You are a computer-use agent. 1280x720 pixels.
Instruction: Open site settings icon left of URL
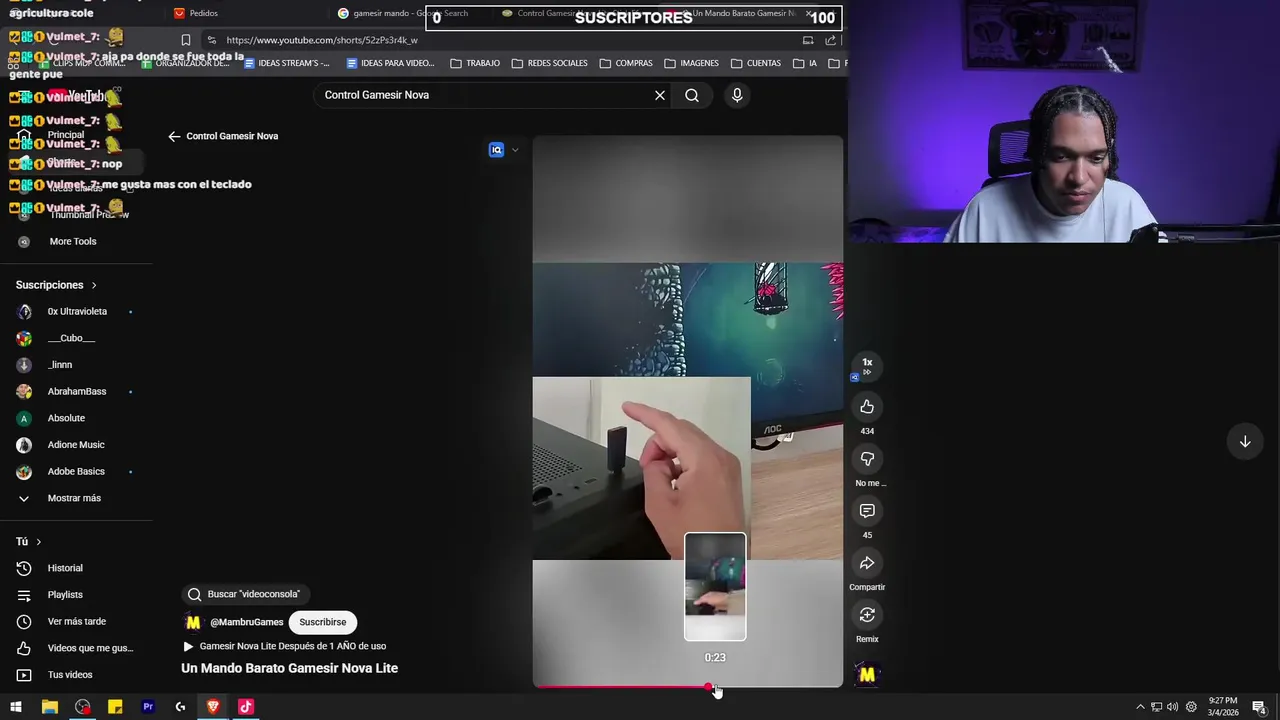211,40
